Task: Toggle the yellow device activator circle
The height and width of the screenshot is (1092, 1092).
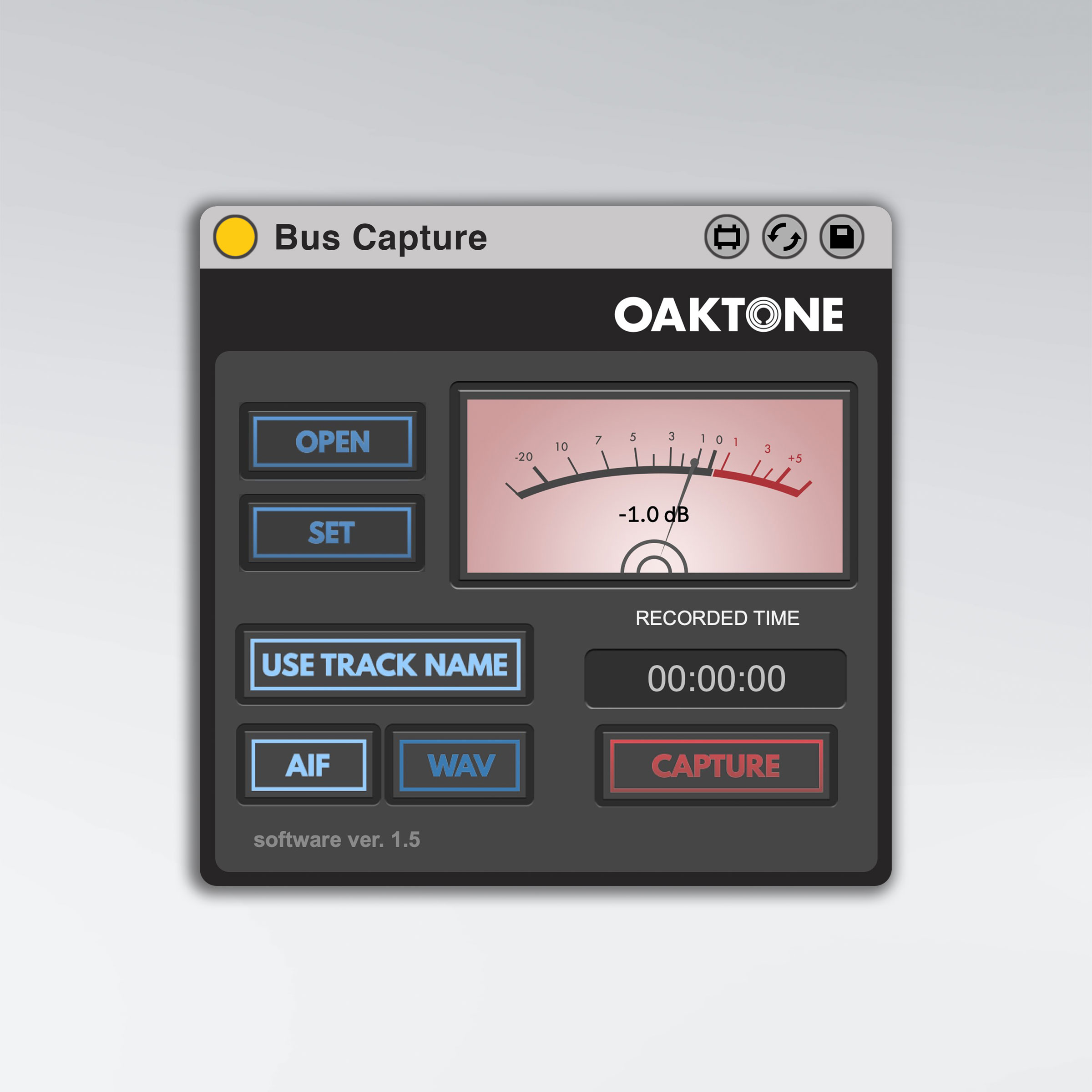Action: click(235, 237)
